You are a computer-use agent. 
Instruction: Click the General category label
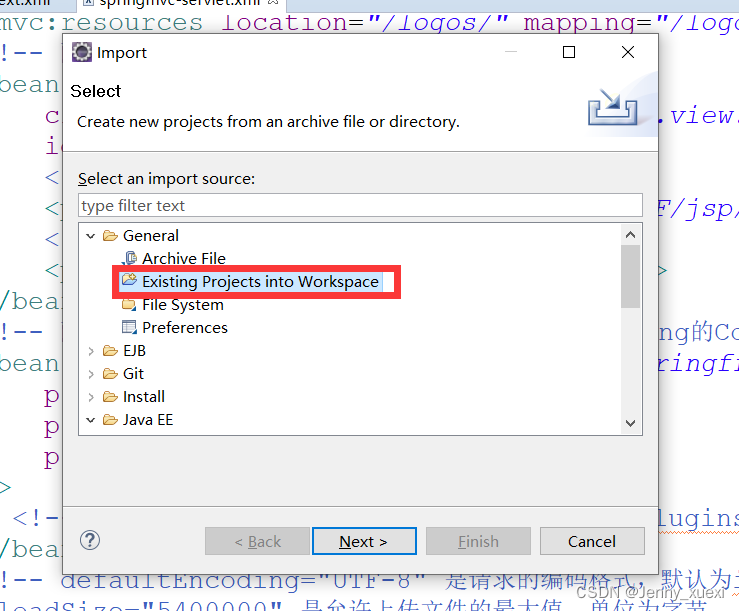(x=151, y=235)
